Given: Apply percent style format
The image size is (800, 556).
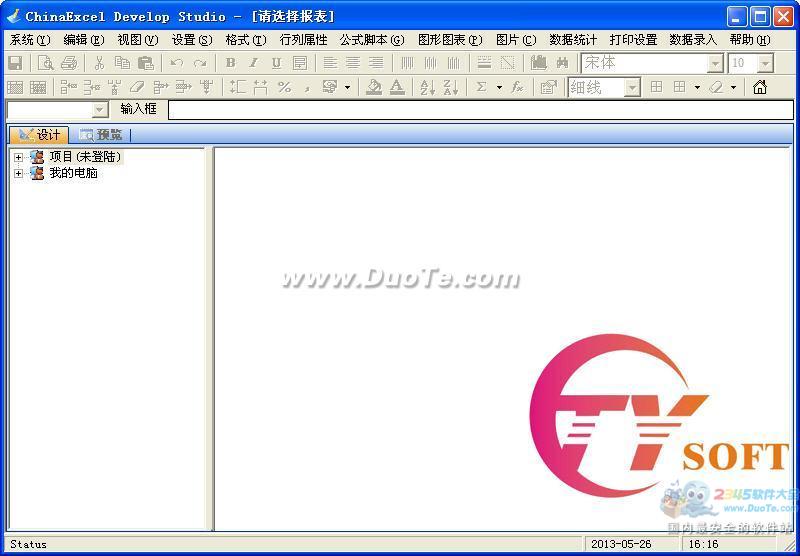Looking at the screenshot, I should click(284, 88).
